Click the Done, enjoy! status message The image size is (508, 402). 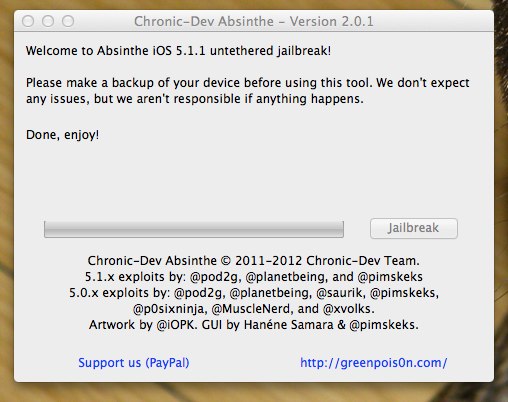click(x=62, y=135)
